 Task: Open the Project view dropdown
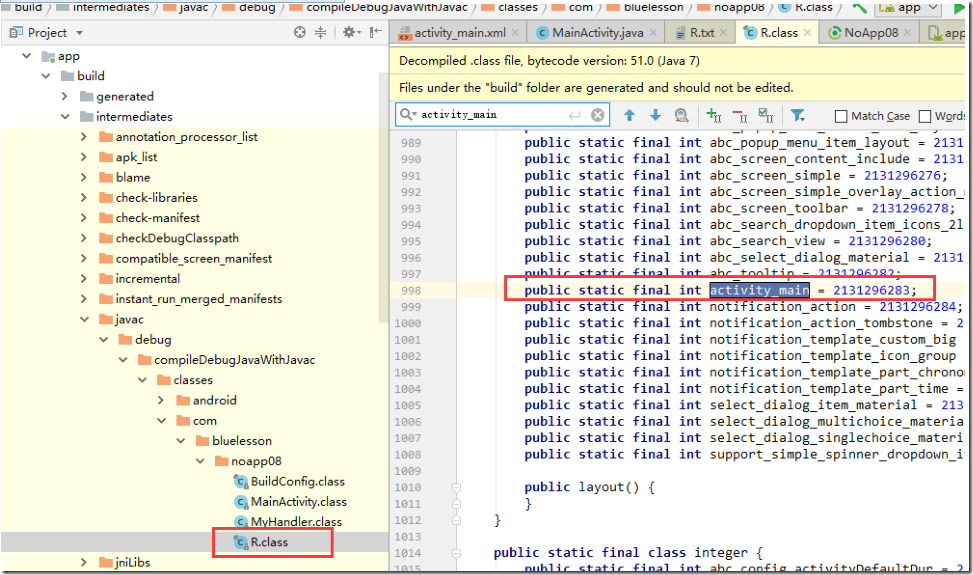pos(79,33)
